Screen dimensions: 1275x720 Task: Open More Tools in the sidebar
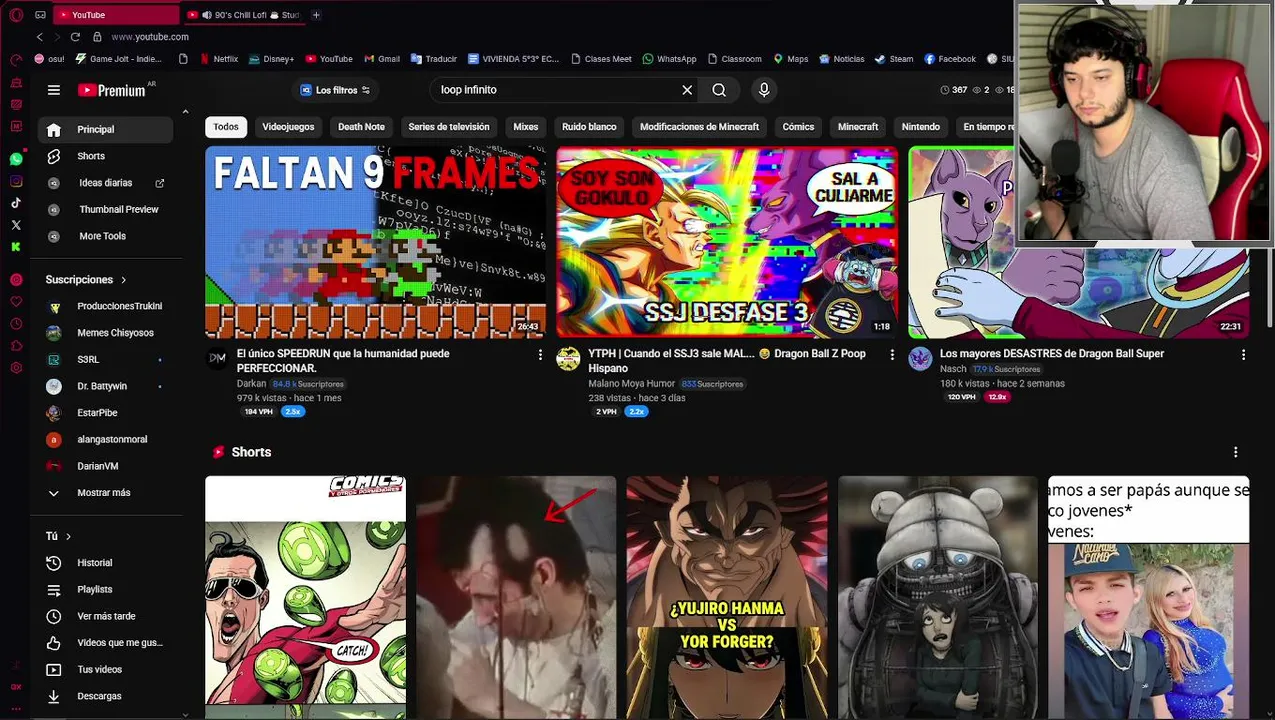tap(105, 236)
